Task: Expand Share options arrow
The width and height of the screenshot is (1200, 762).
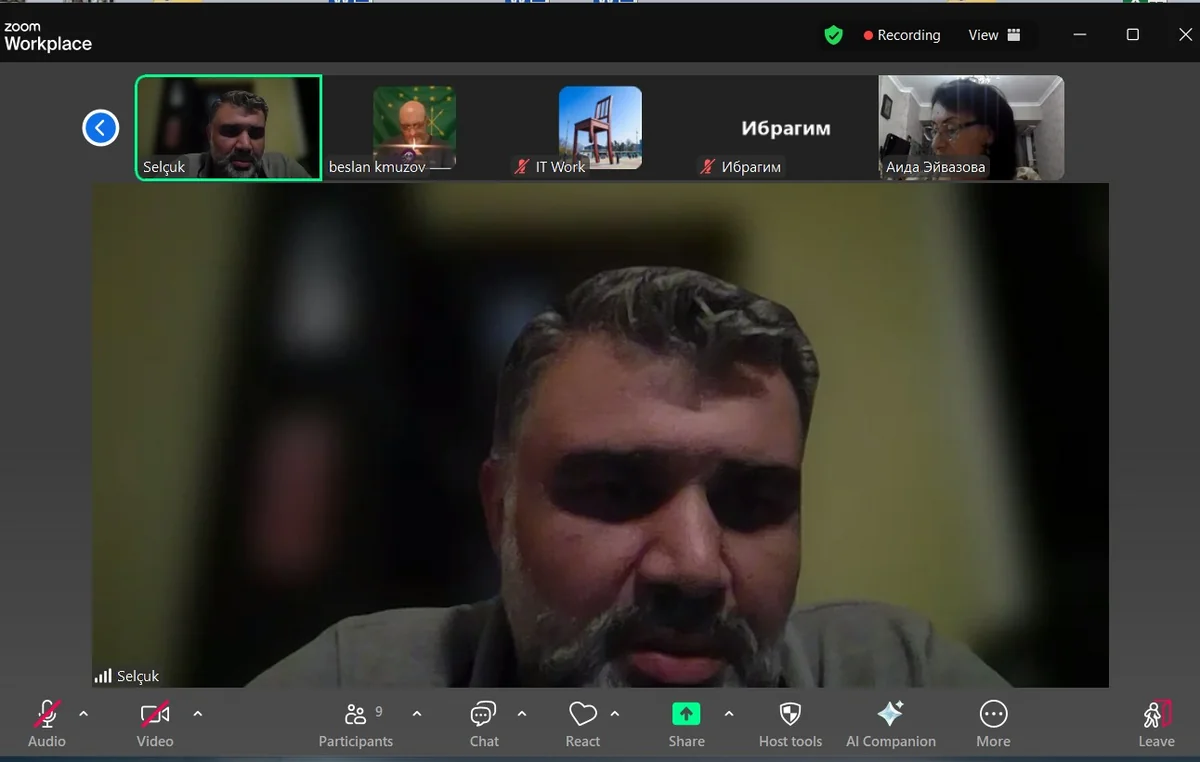Action: coord(729,714)
